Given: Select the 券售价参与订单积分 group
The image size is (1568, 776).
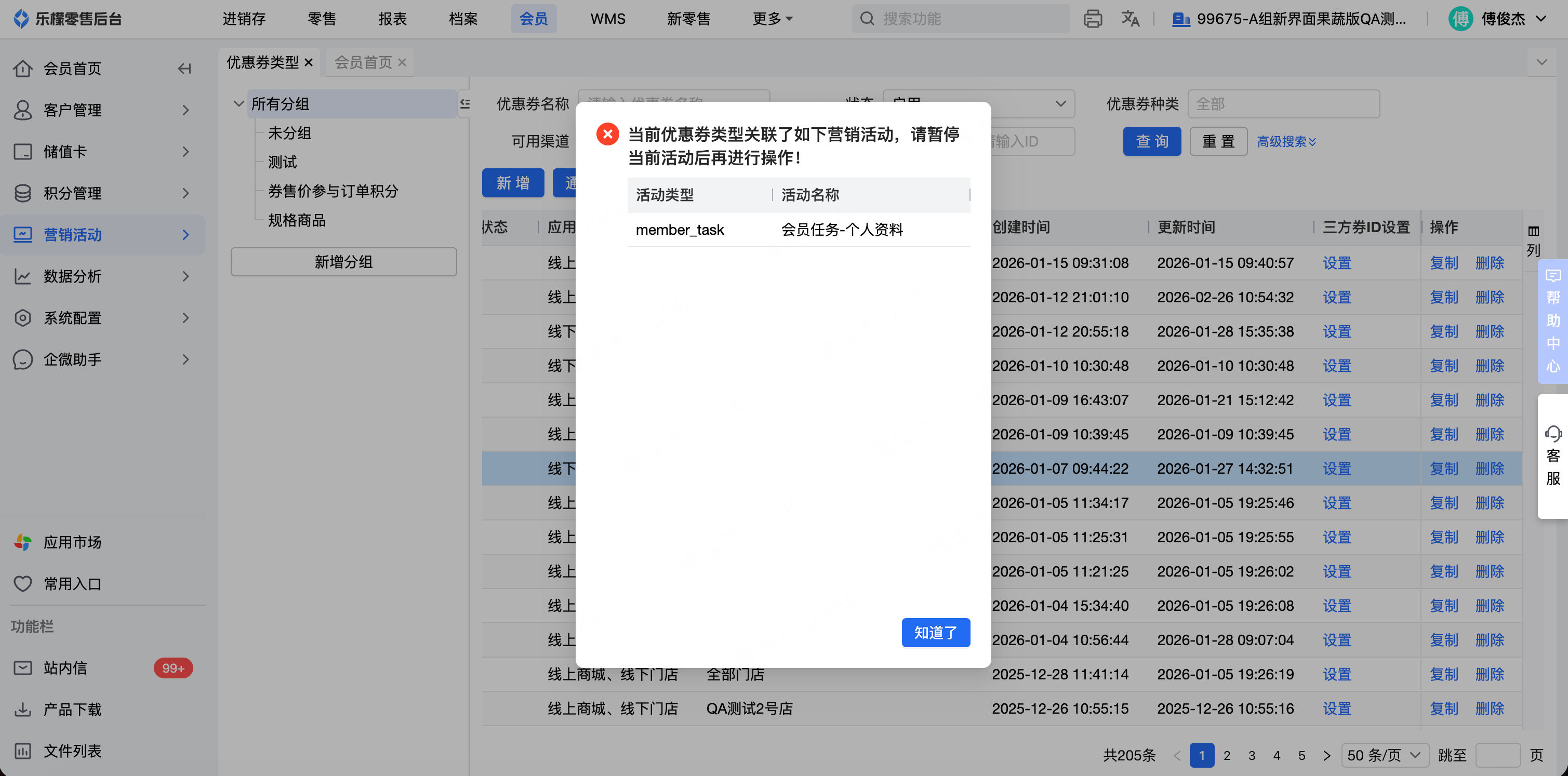Looking at the screenshot, I should tap(333, 191).
